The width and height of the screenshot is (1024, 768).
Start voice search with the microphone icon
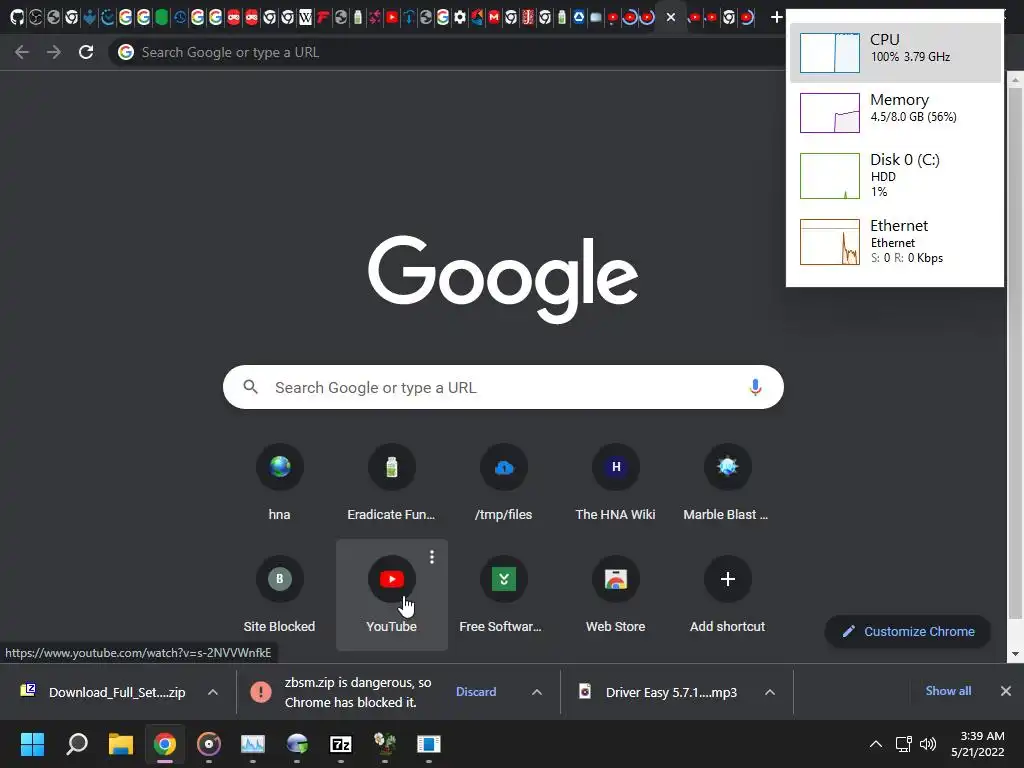tap(755, 387)
